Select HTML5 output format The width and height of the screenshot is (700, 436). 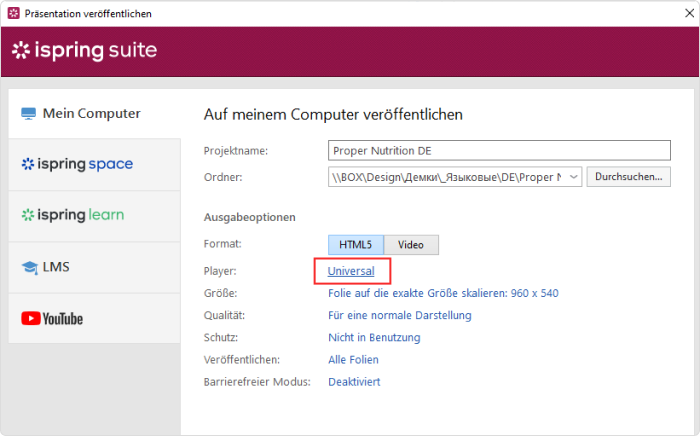(356, 245)
